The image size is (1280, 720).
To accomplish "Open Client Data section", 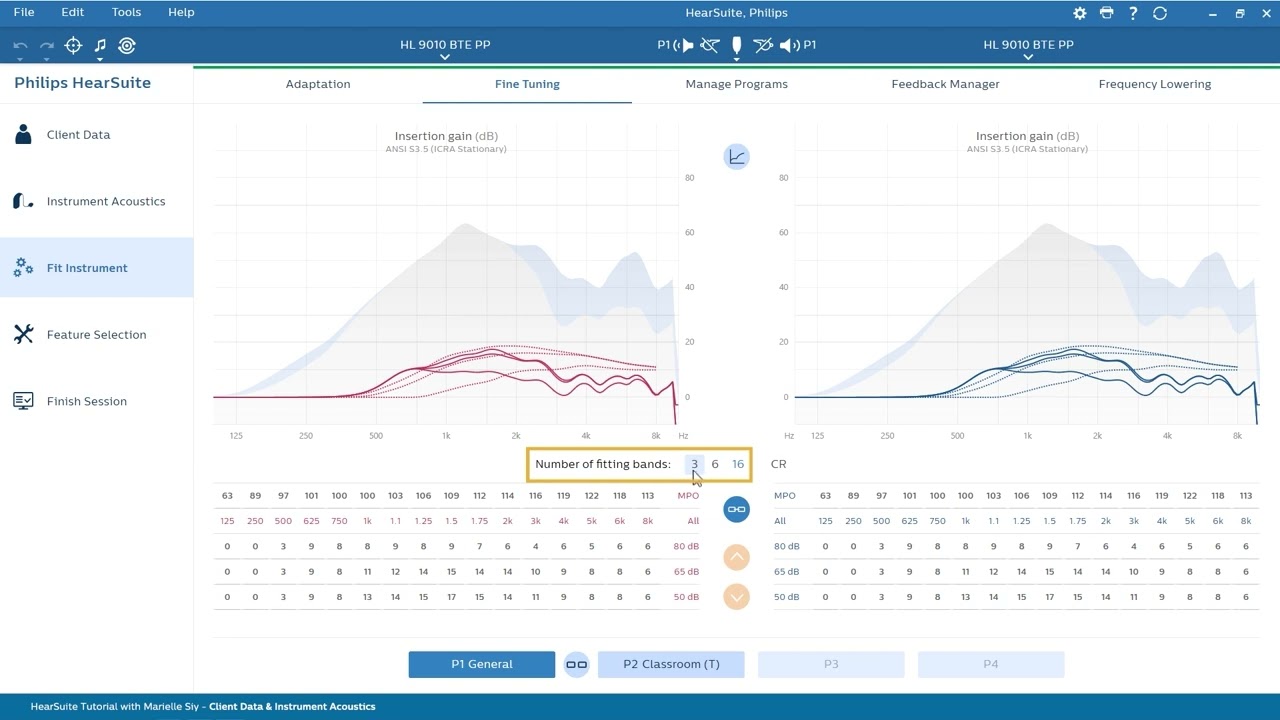I will [97, 134].
